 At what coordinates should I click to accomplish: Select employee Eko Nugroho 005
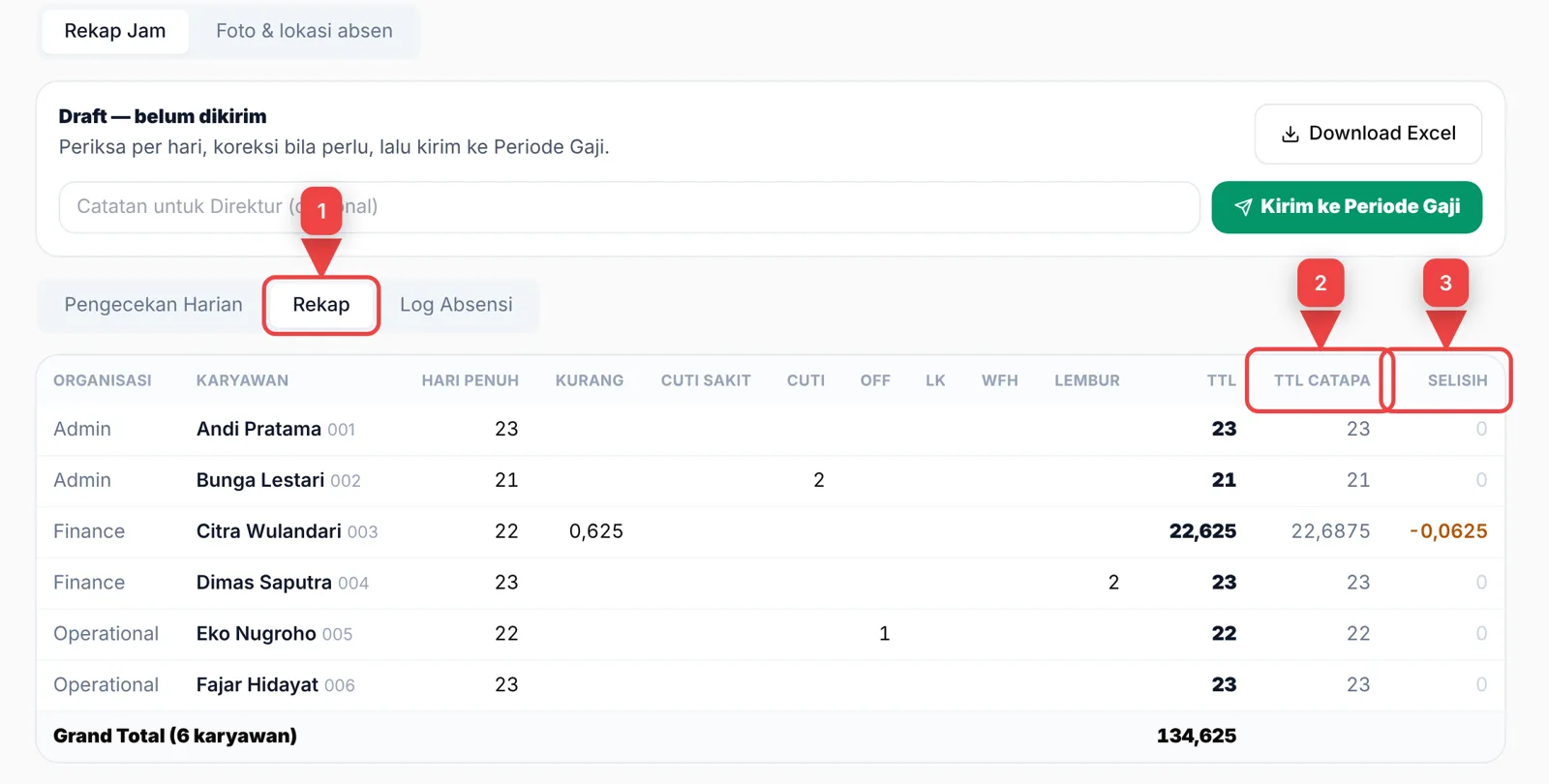[274, 634]
